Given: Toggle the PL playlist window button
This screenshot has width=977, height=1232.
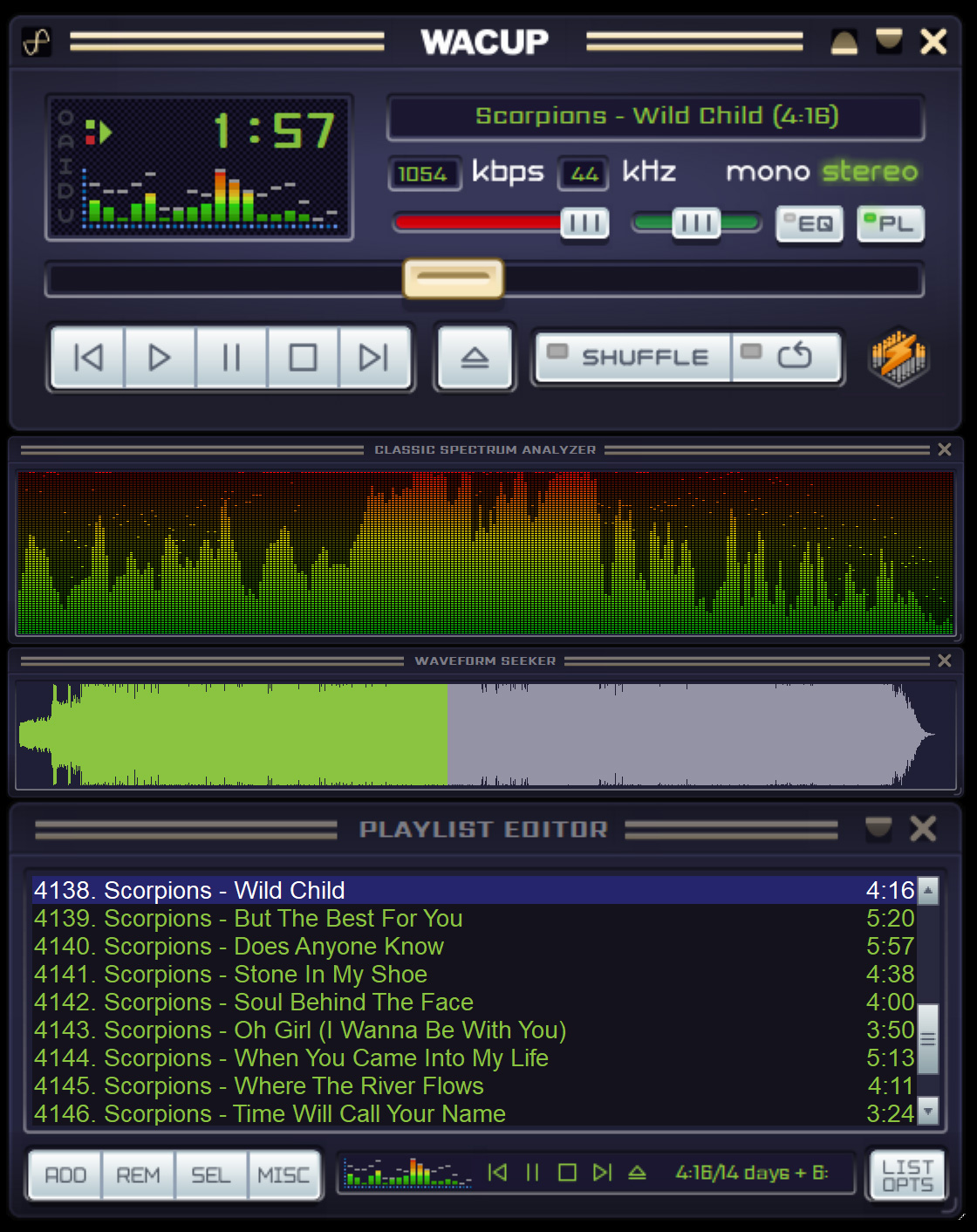Looking at the screenshot, I should pyautogui.click(x=890, y=224).
